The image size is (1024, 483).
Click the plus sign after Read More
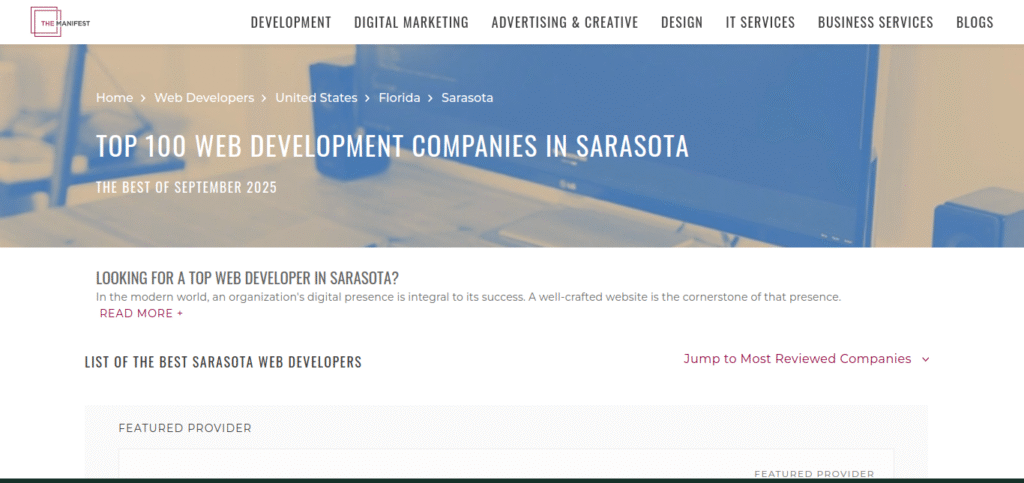pyautogui.click(x=180, y=313)
